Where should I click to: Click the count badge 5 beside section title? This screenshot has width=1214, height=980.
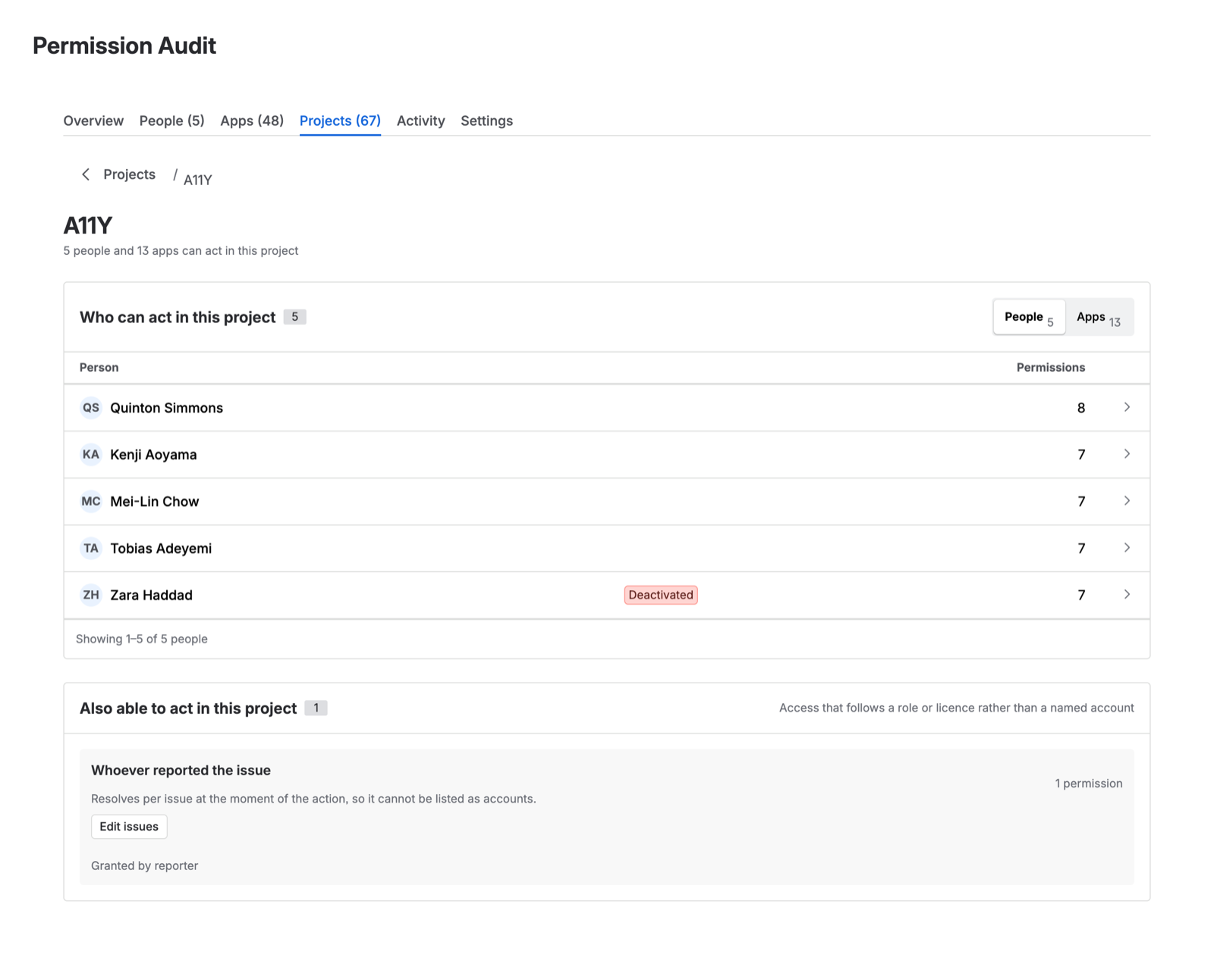[294, 317]
